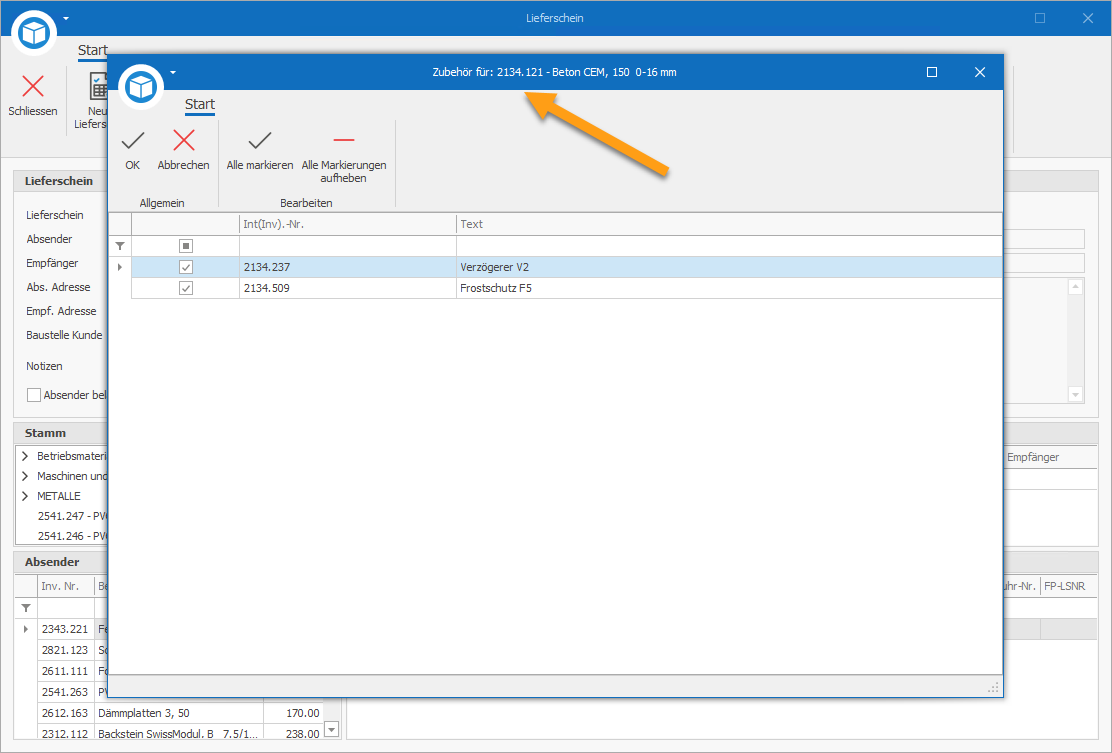This screenshot has height=753, width=1112.
Task: Click the Neu Lieferschein toolbar icon
Action: [99, 86]
